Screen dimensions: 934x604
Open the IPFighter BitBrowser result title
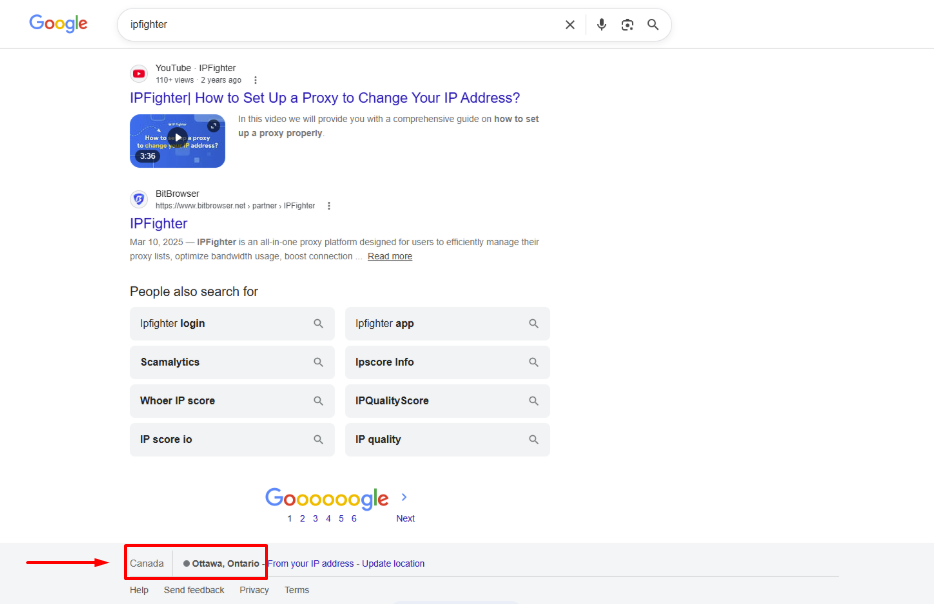click(x=158, y=223)
